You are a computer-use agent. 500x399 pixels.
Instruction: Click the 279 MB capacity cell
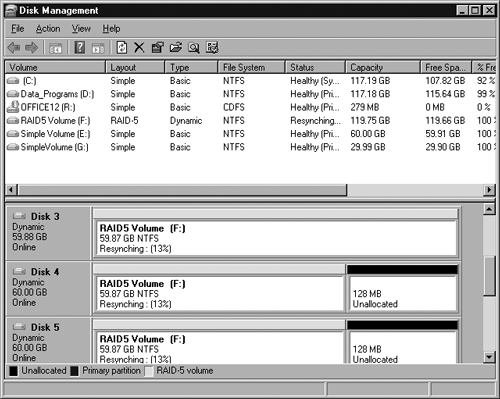[x=365, y=107]
